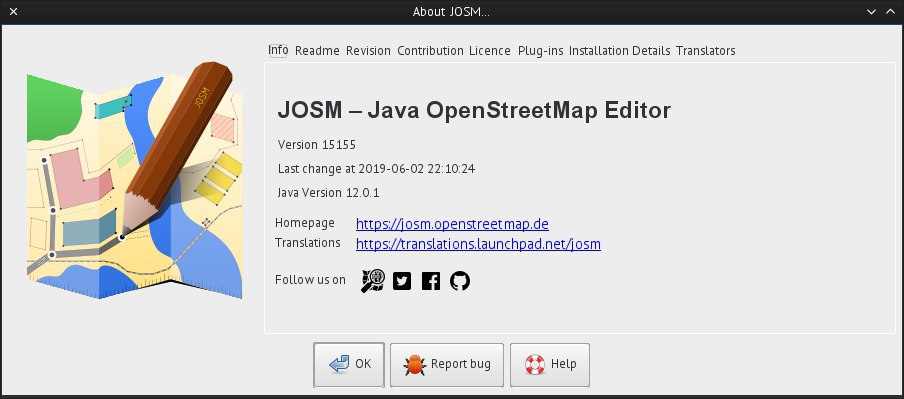Close the About JOSM dialog window
Image resolution: width=904 pixels, height=399 pixels.
[x=14, y=12]
